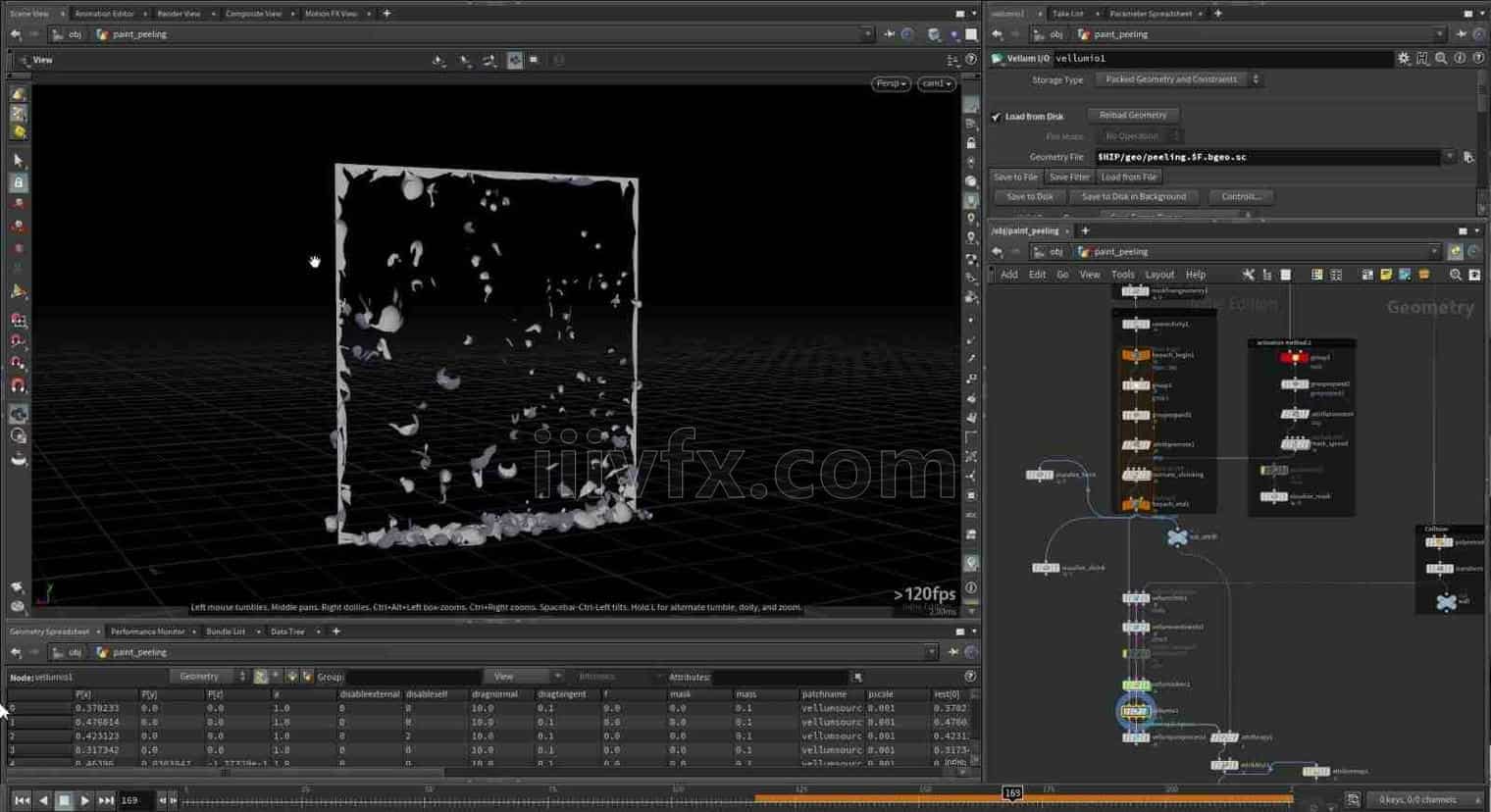Click the Controls... button
The width and height of the screenshot is (1491, 812).
click(1241, 196)
